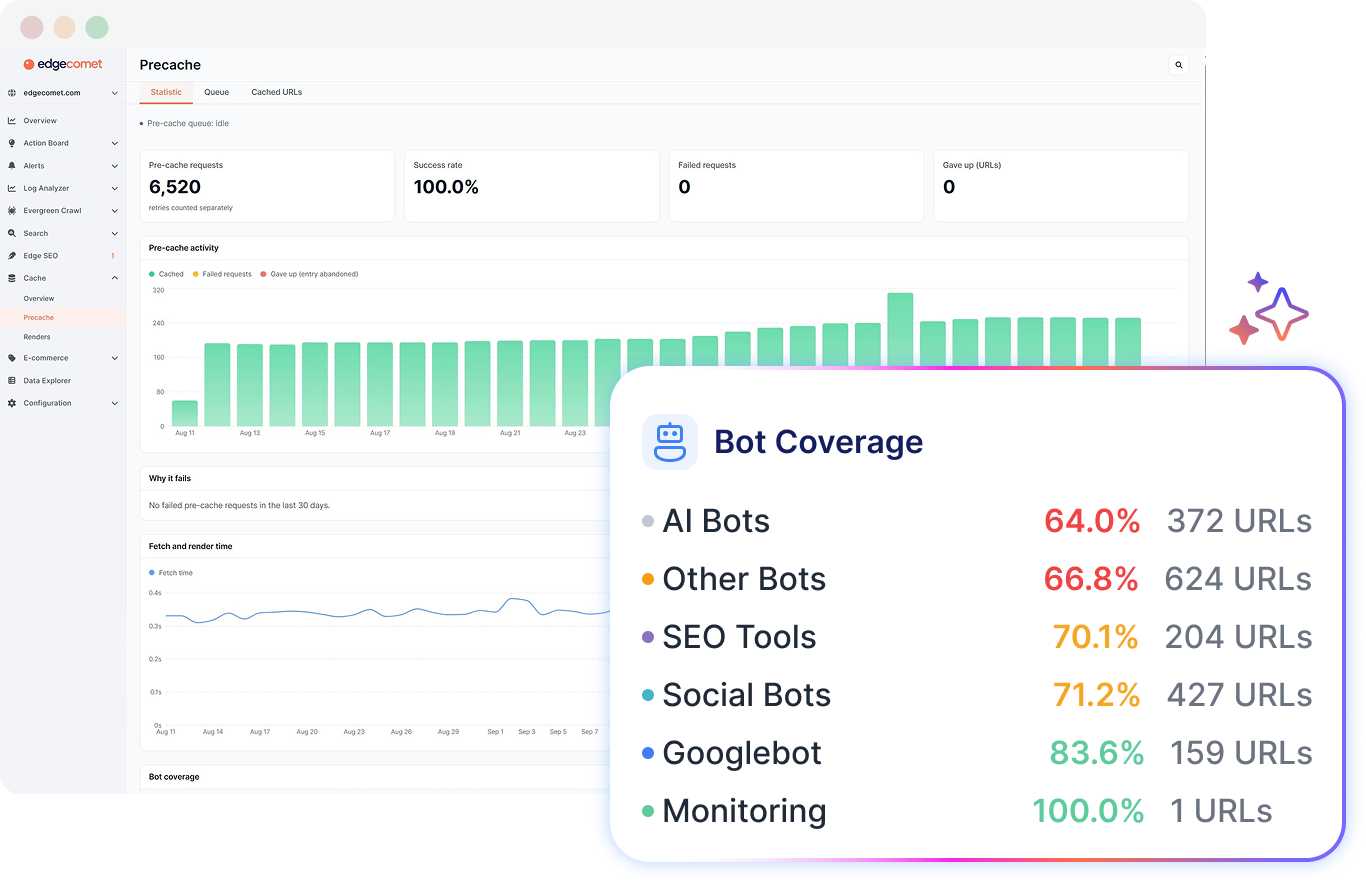The width and height of the screenshot is (1366, 883).
Task: Click the 64.0% AI Bots percentage
Action: click(1092, 521)
